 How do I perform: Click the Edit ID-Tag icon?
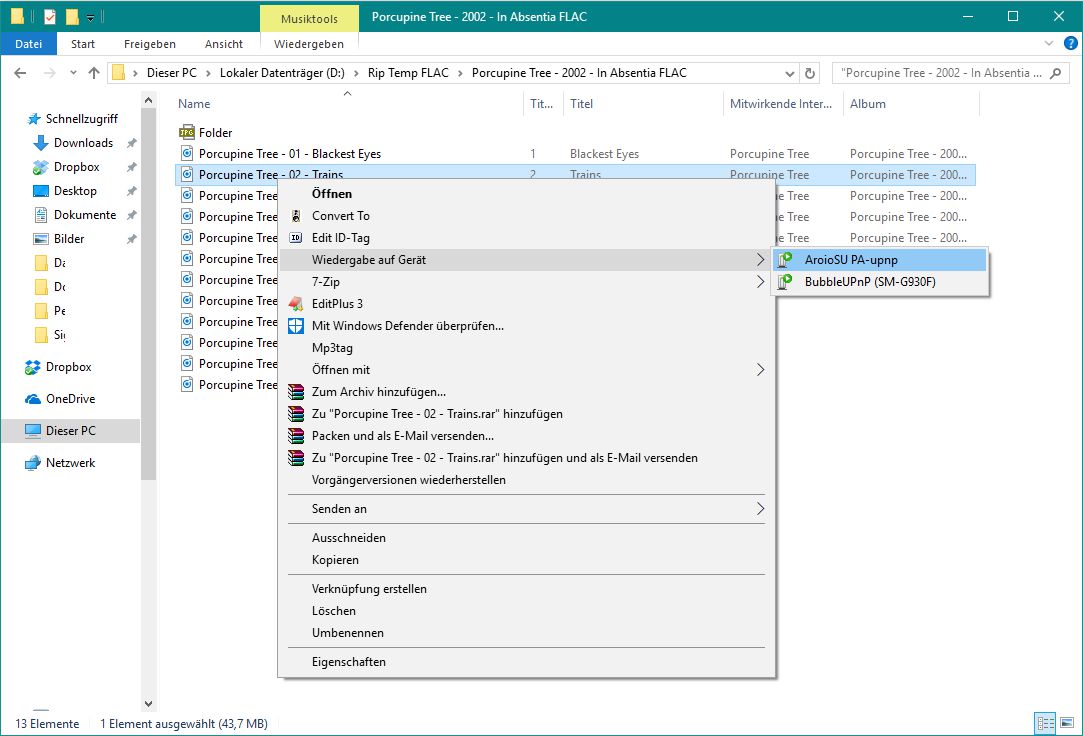coord(296,238)
